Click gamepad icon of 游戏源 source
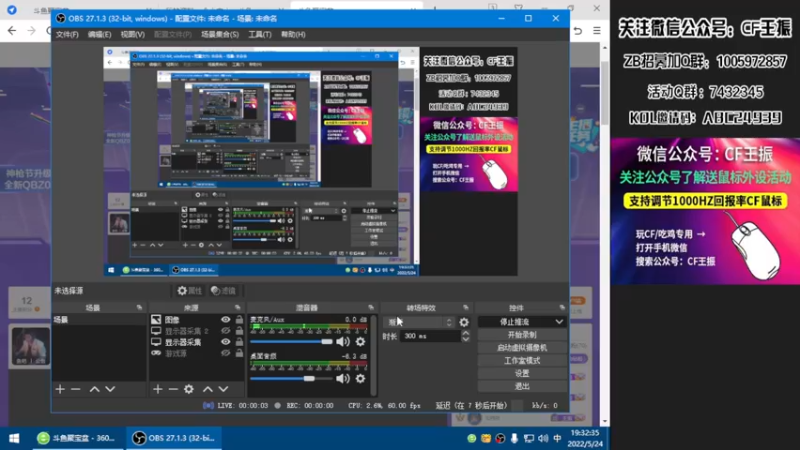 (156, 353)
